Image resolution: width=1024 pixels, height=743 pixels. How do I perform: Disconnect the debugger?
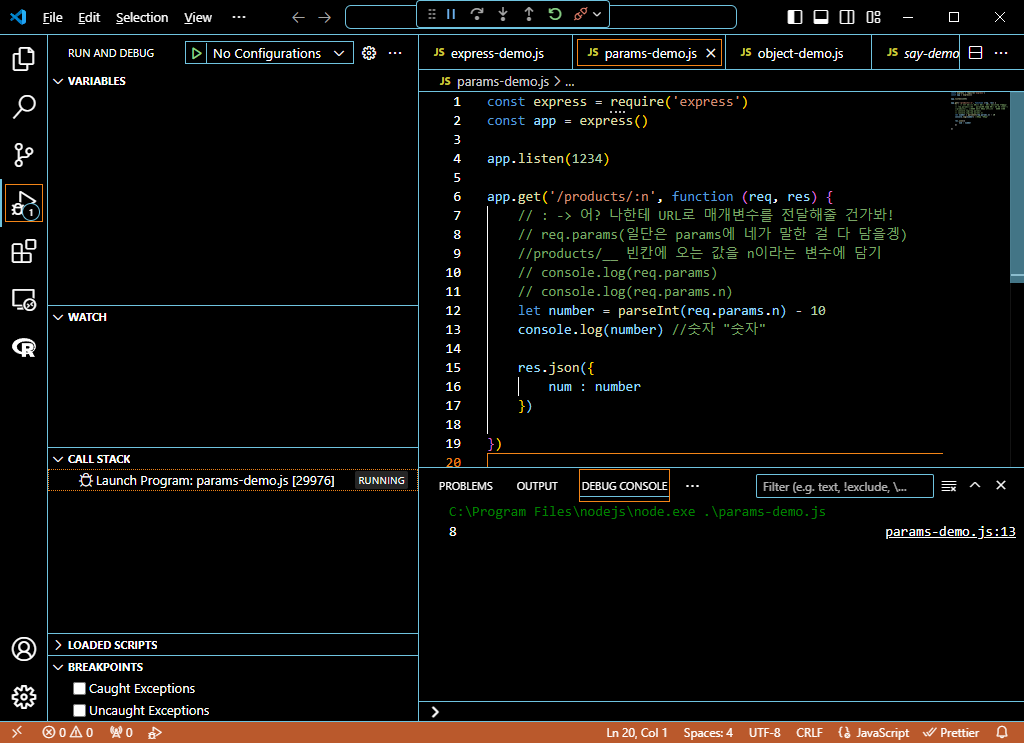click(x=580, y=14)
